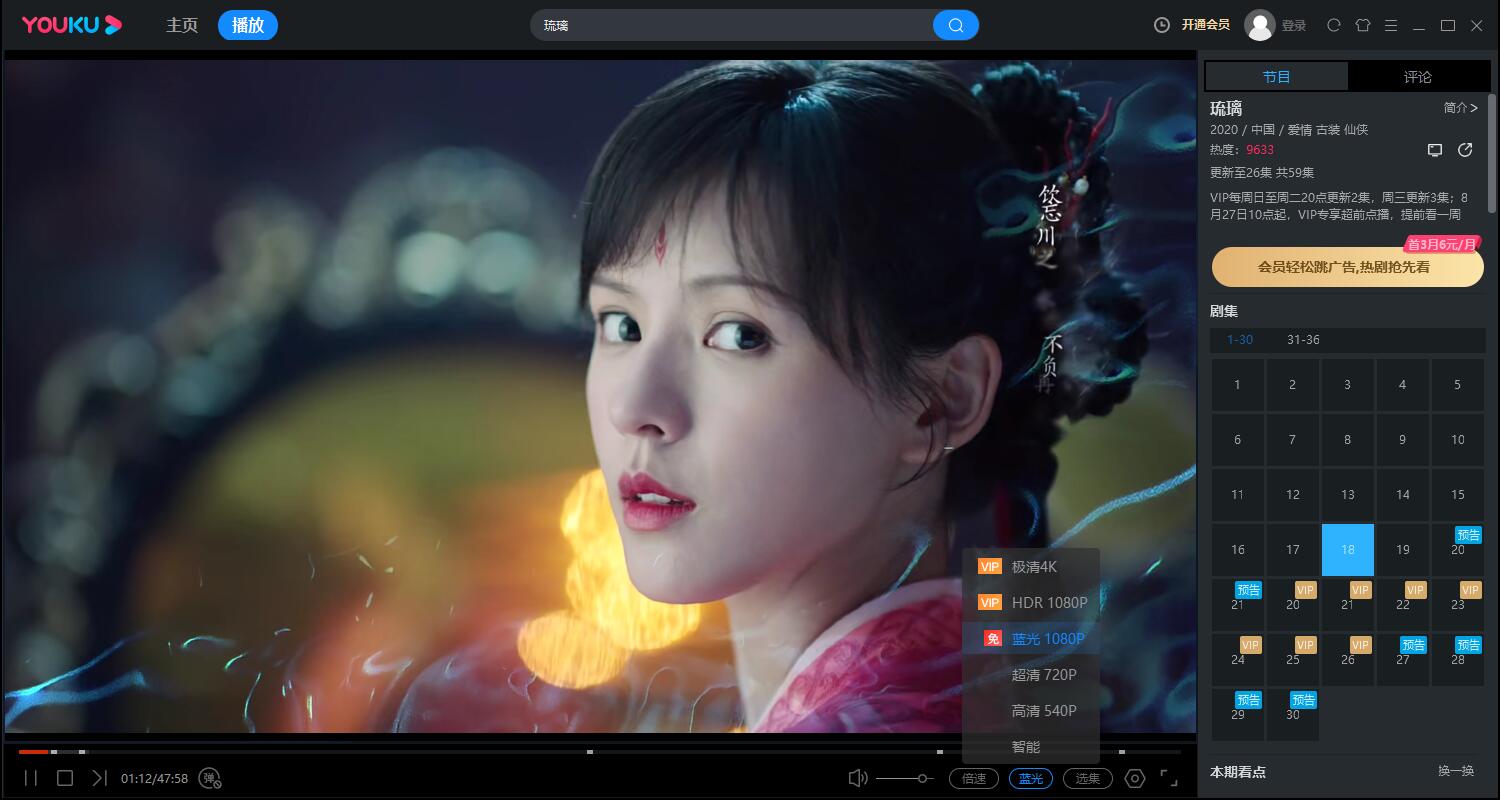Pause the video playback
Screen dimensions: 1500x800
tap(31, 778)
